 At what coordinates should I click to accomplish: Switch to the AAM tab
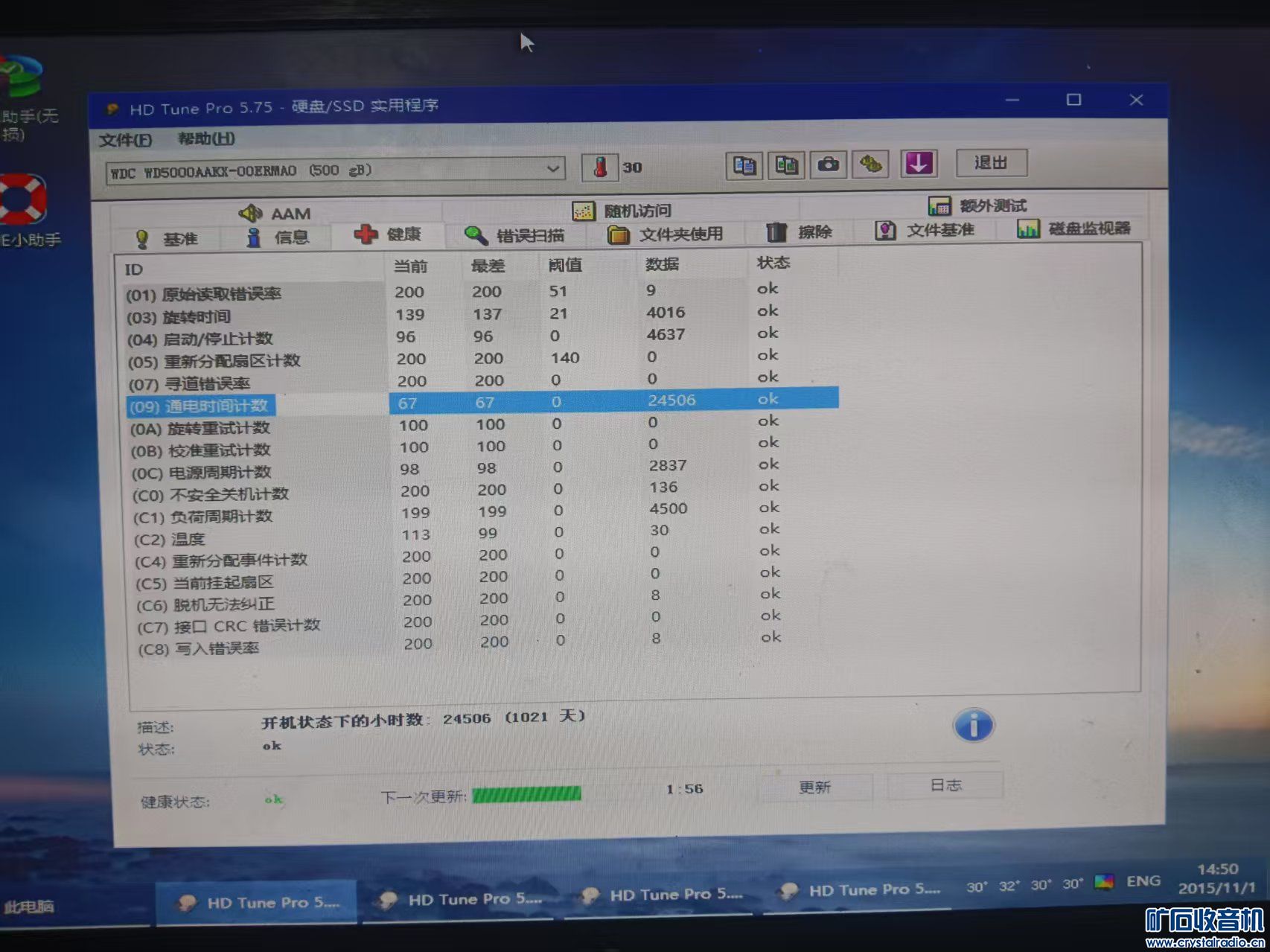(275, 214)
